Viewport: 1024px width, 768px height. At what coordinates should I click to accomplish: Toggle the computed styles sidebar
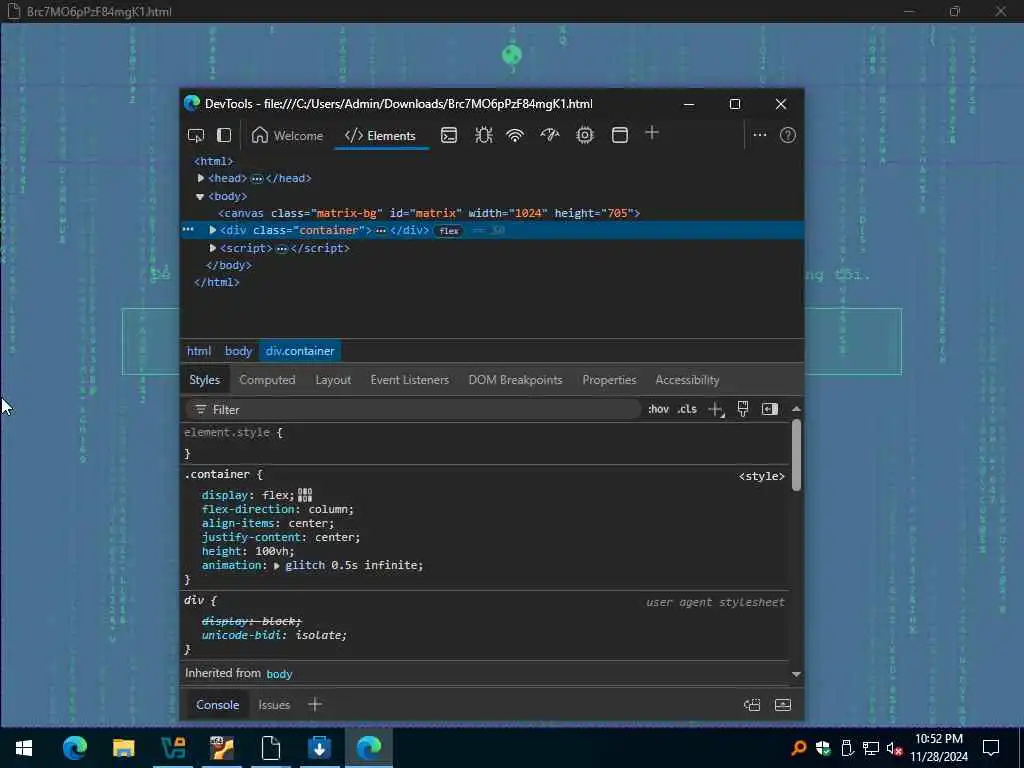[x=770, y=409]
